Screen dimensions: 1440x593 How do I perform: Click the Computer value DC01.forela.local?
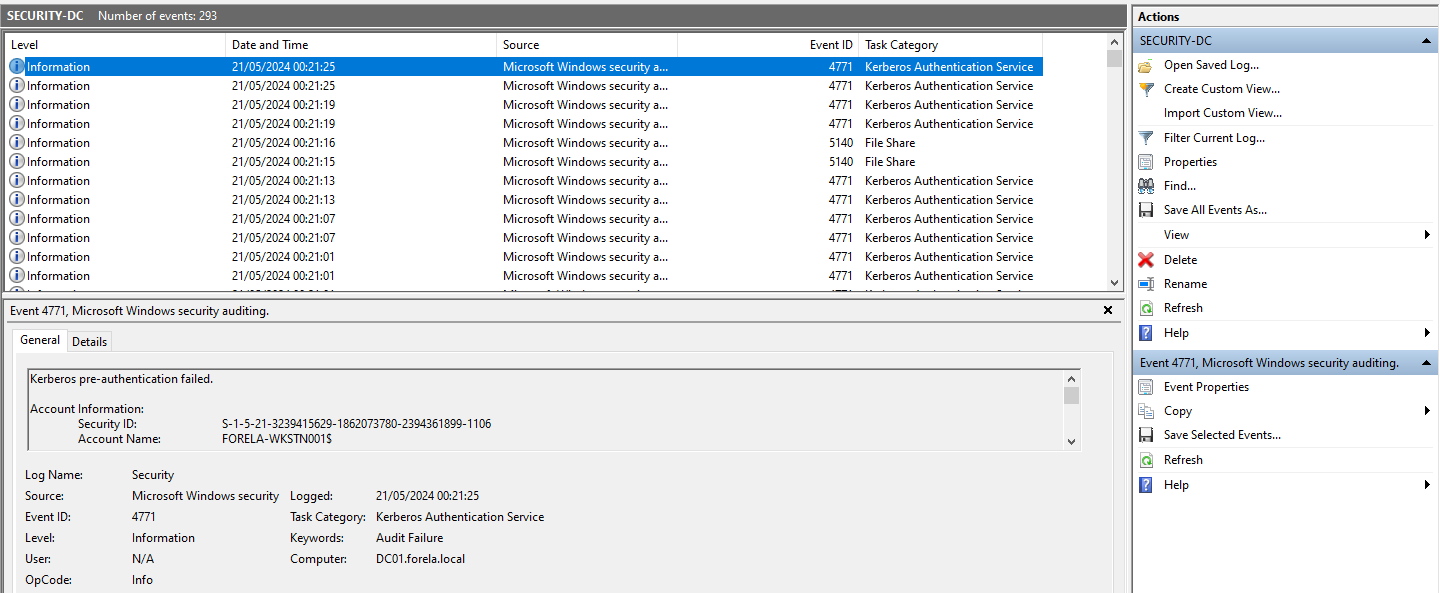[x=420, y=559]
